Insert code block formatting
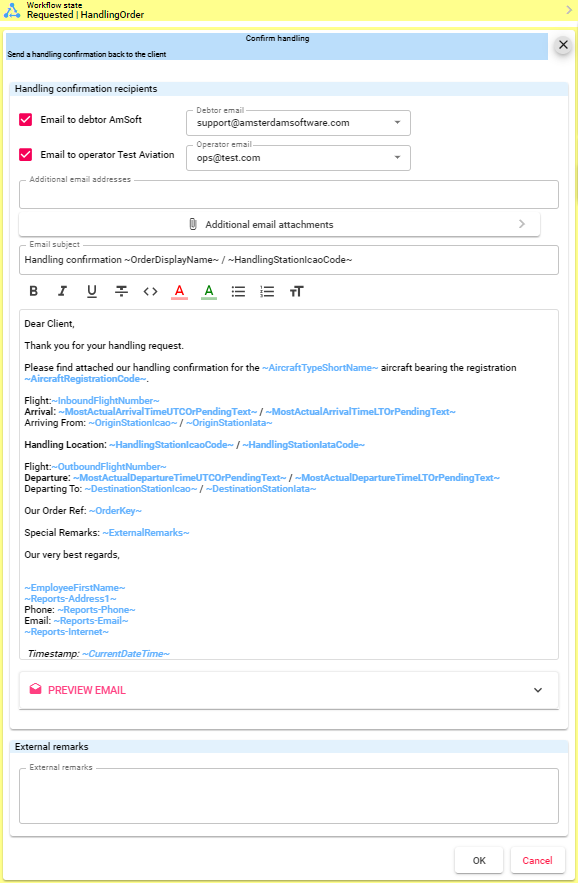 click(150, 291)
